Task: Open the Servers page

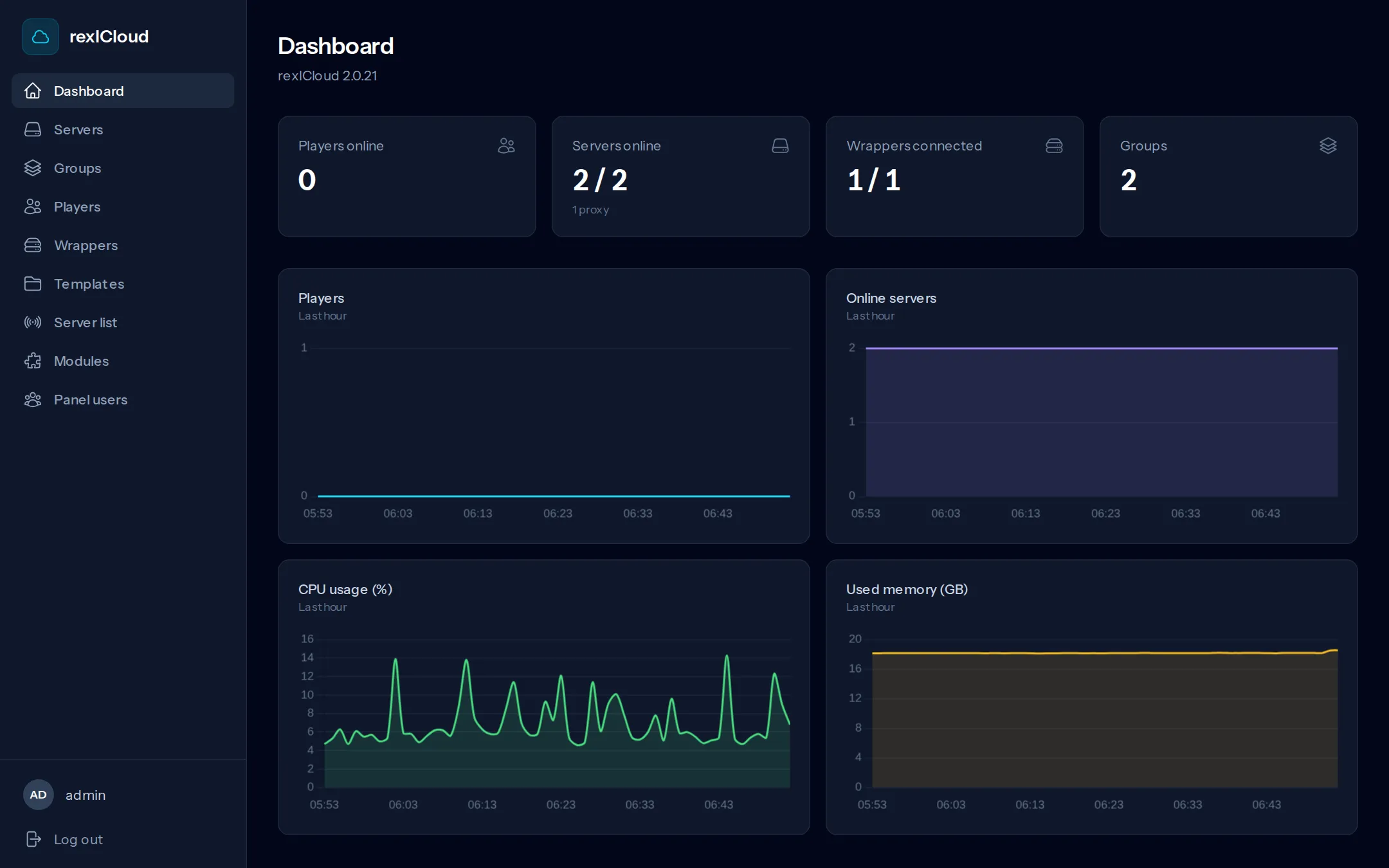Action: 123,129
